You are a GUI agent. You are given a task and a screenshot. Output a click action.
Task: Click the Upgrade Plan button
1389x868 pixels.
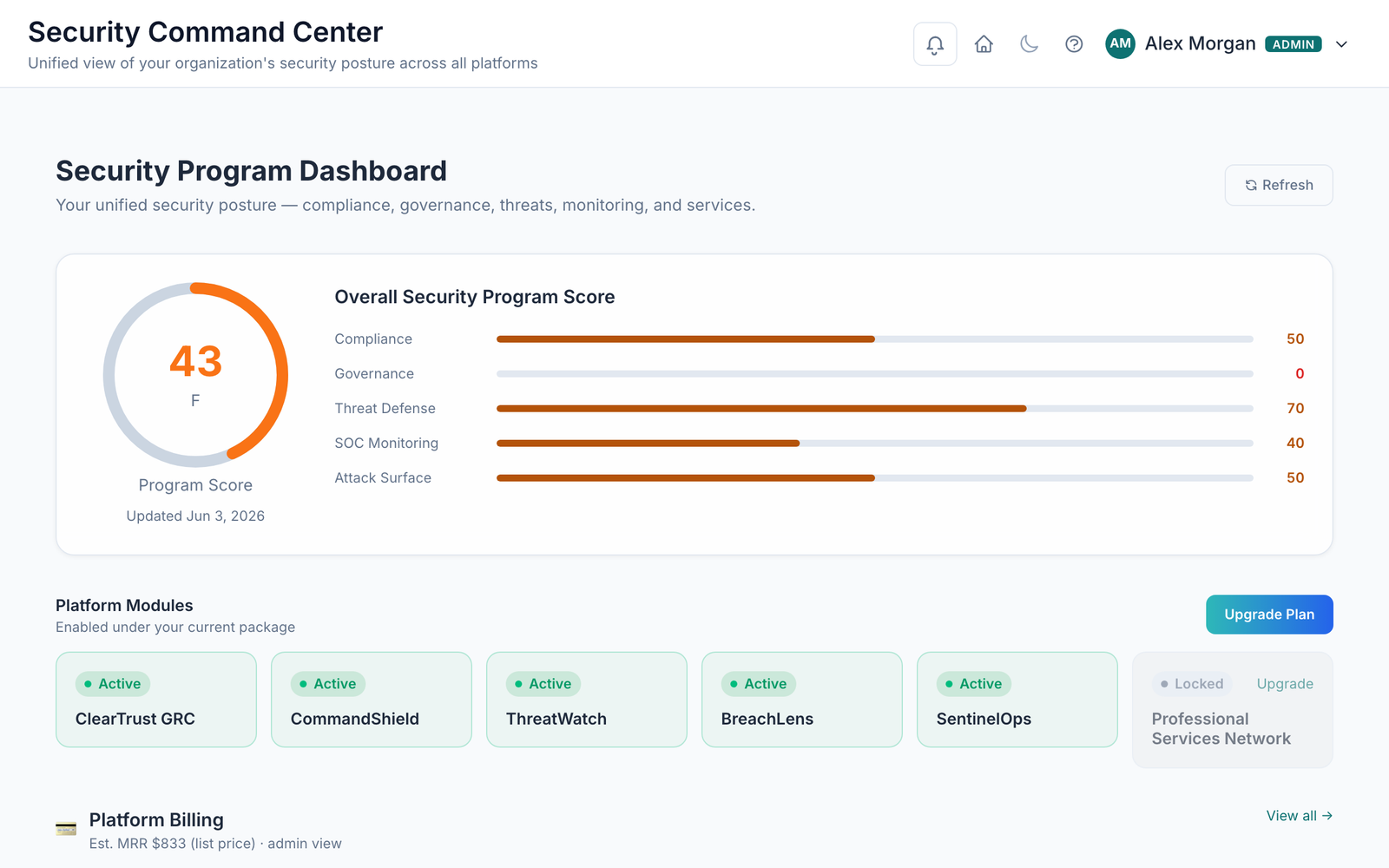(x=1269, y=615)
